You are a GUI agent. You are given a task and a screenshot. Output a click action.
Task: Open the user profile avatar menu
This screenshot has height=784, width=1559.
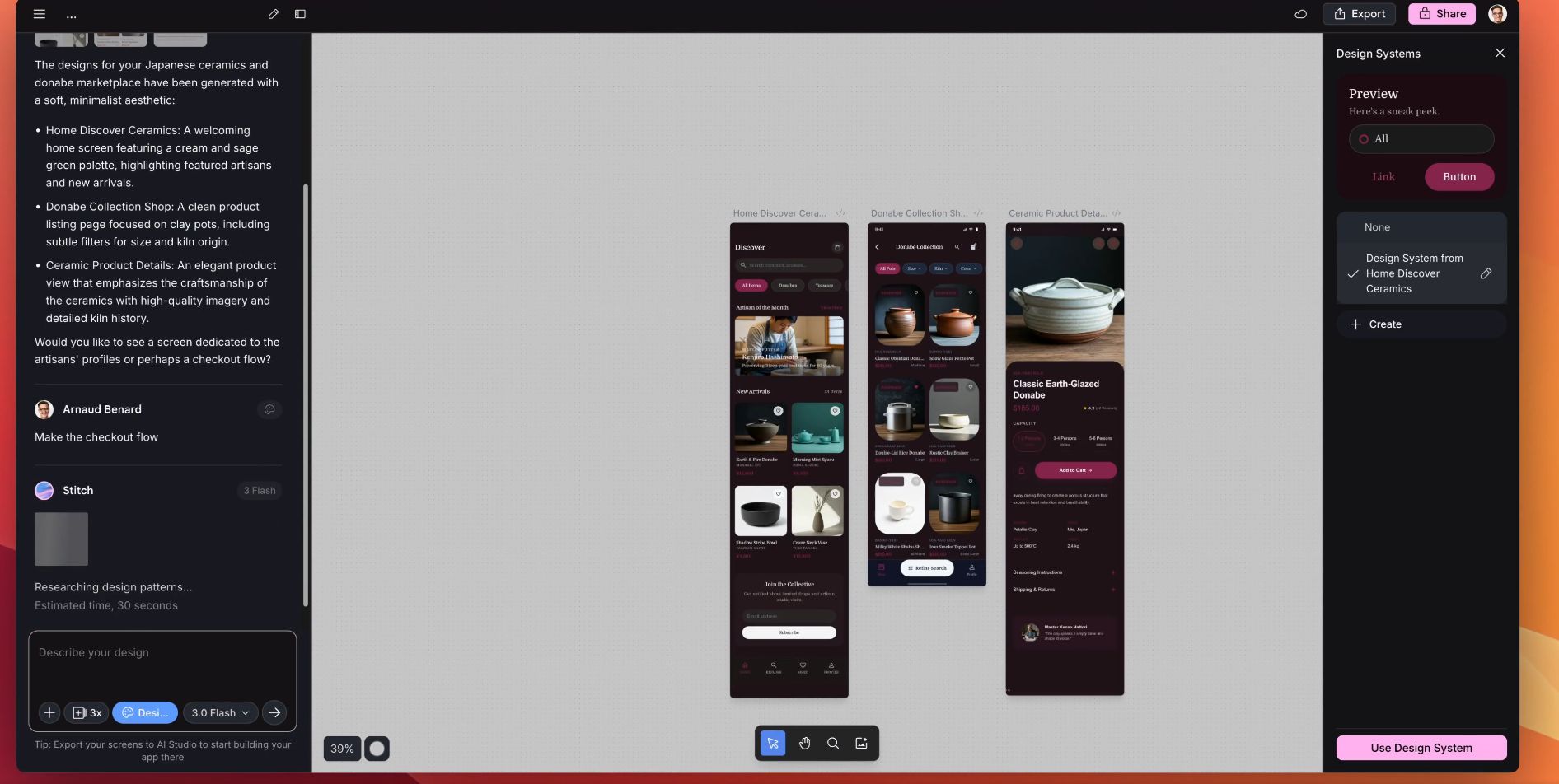pos(1497,14)
